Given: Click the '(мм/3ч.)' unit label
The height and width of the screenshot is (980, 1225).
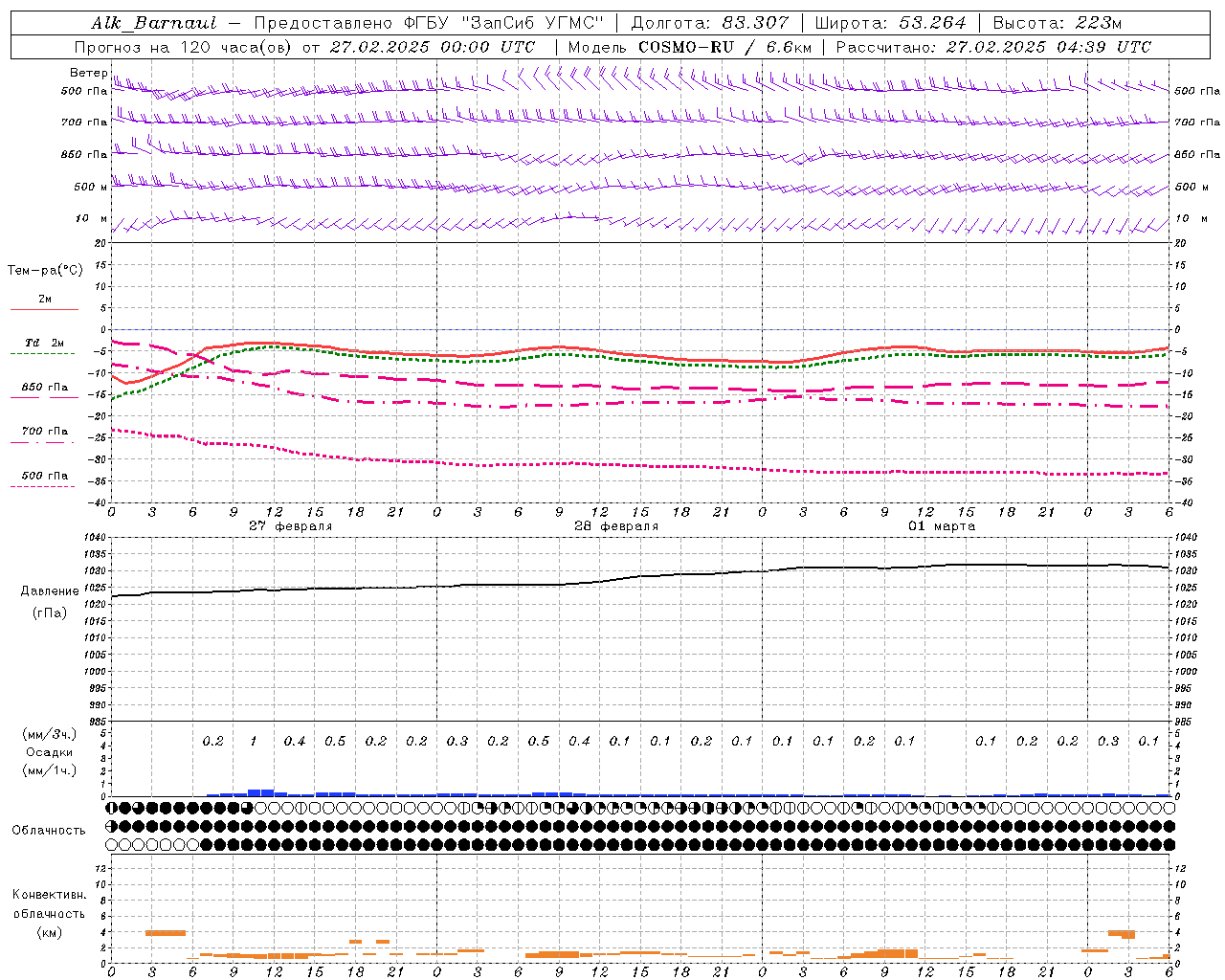Looking at the screenshot, I should tap(50, 734).
